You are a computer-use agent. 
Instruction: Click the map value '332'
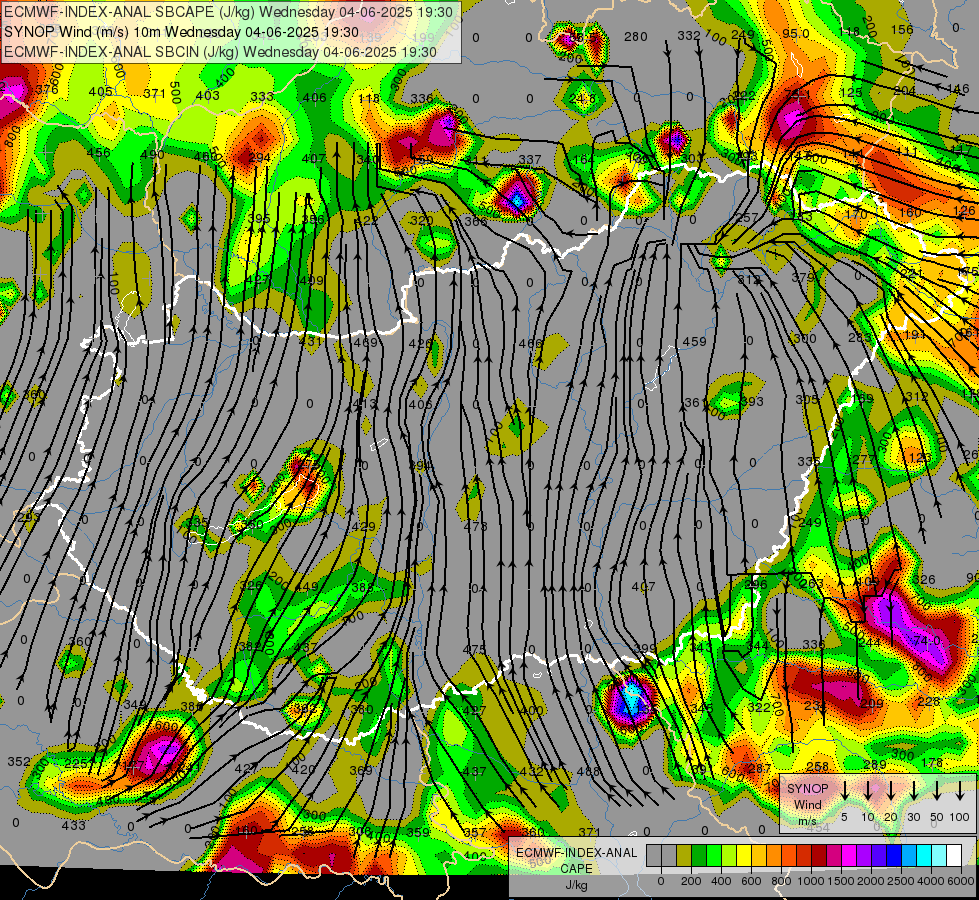point(689,36)
